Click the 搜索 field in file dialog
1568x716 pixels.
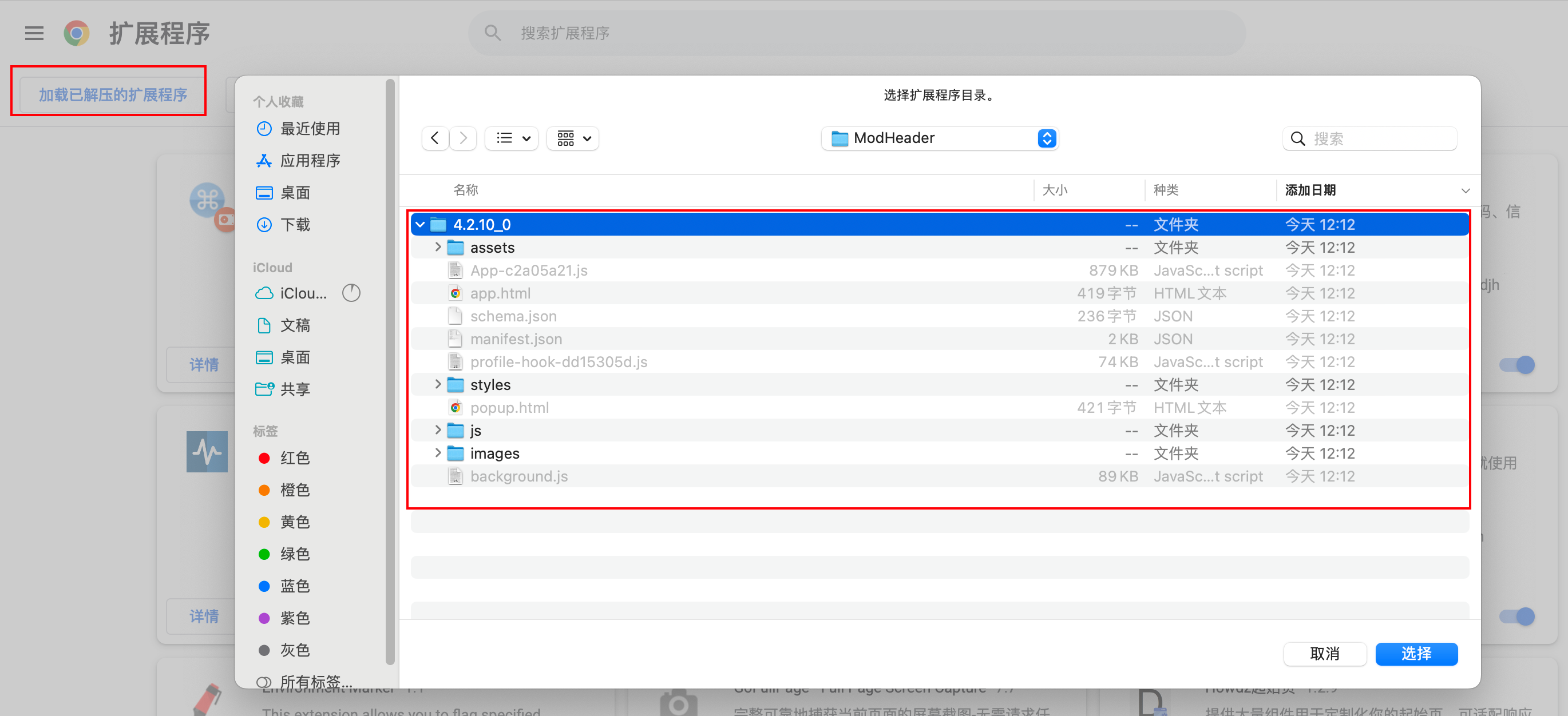tap(1369, 139)
